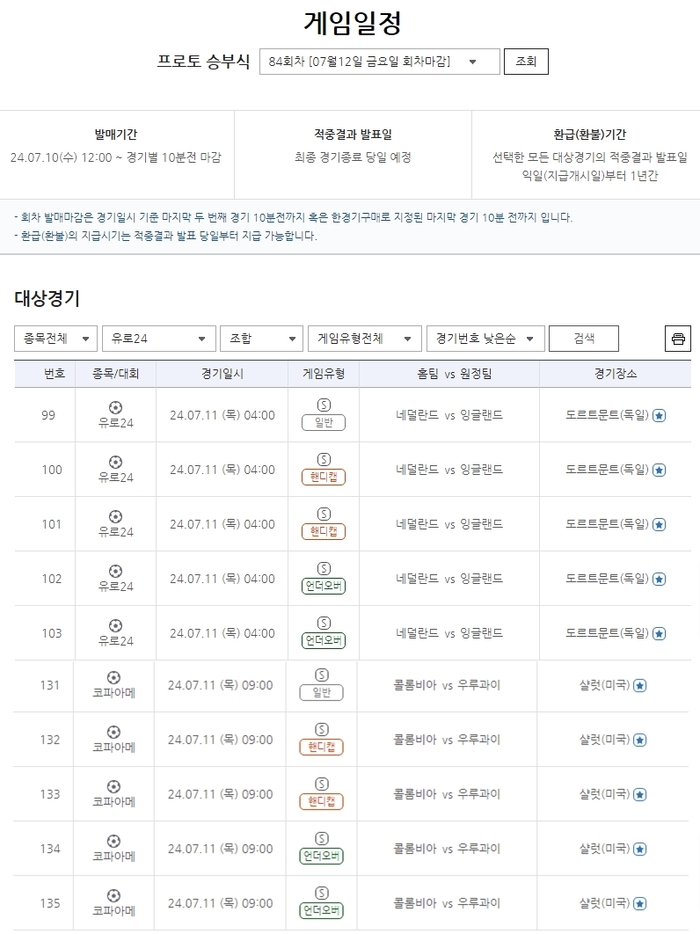Expand the 종목전체 sport filter dropdown
Viewport: 700px width, 934px height.
click(56, 339)
